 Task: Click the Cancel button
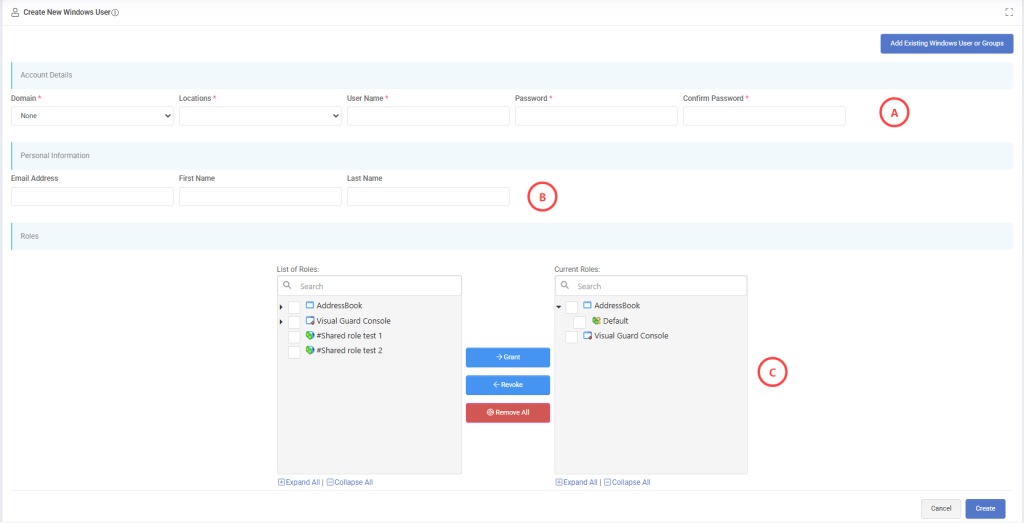(x=941, y=509)
